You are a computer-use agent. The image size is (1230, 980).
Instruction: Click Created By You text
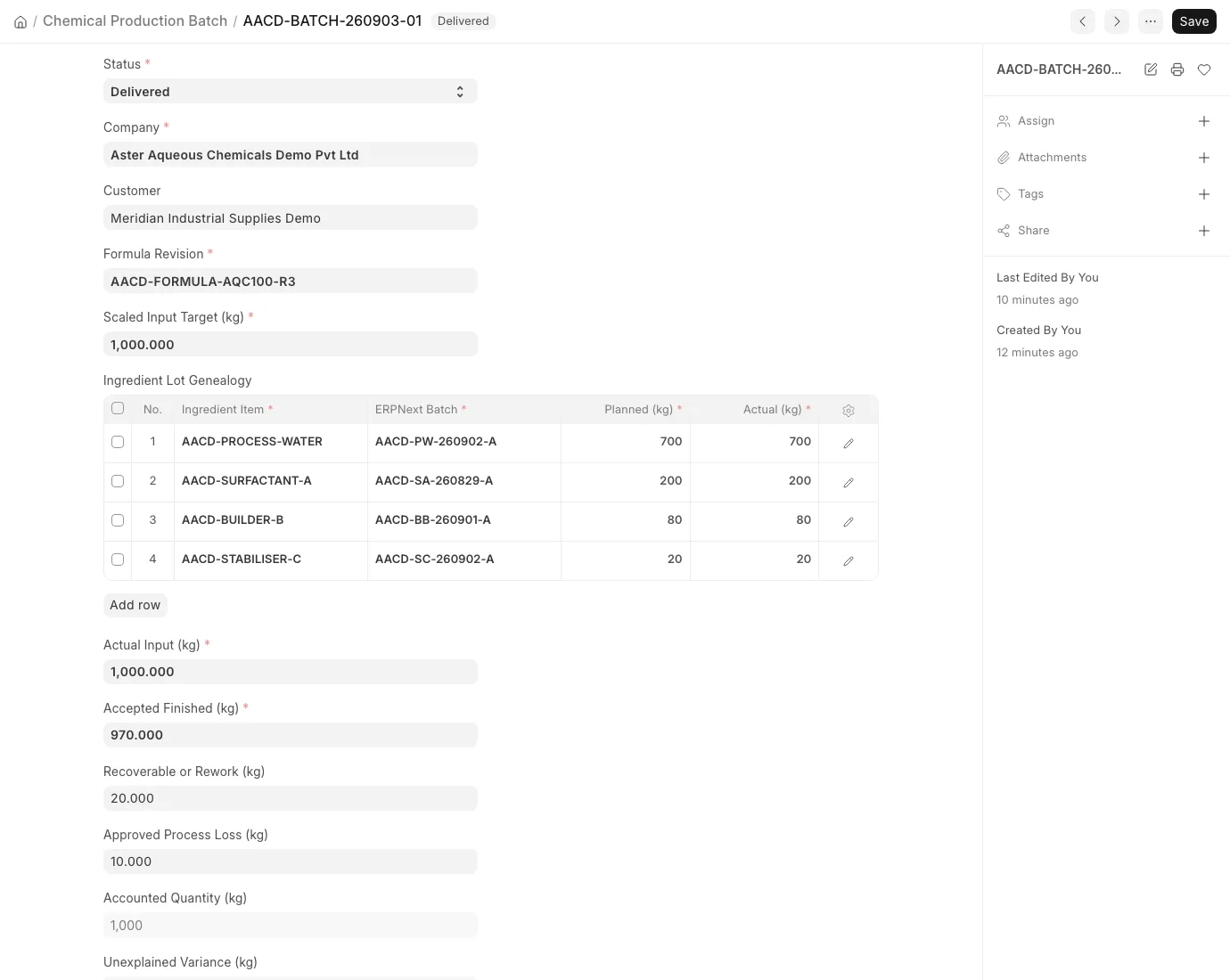tap(1038, 331)
